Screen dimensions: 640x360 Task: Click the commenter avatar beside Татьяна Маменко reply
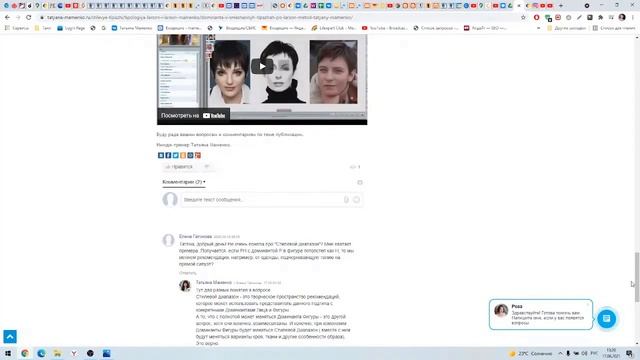point(185,286)
